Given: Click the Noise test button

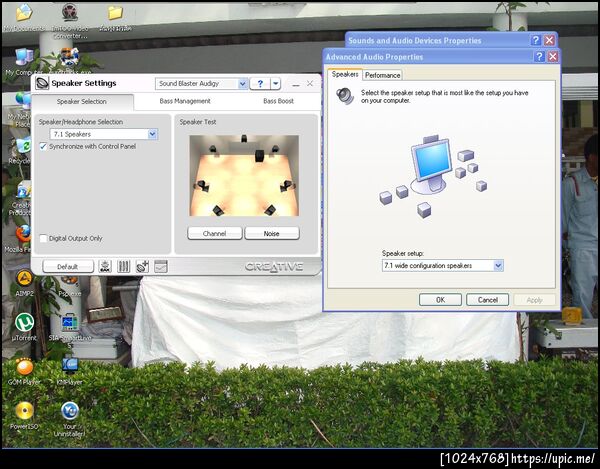Looking at the screenshot, I should 272,233.
